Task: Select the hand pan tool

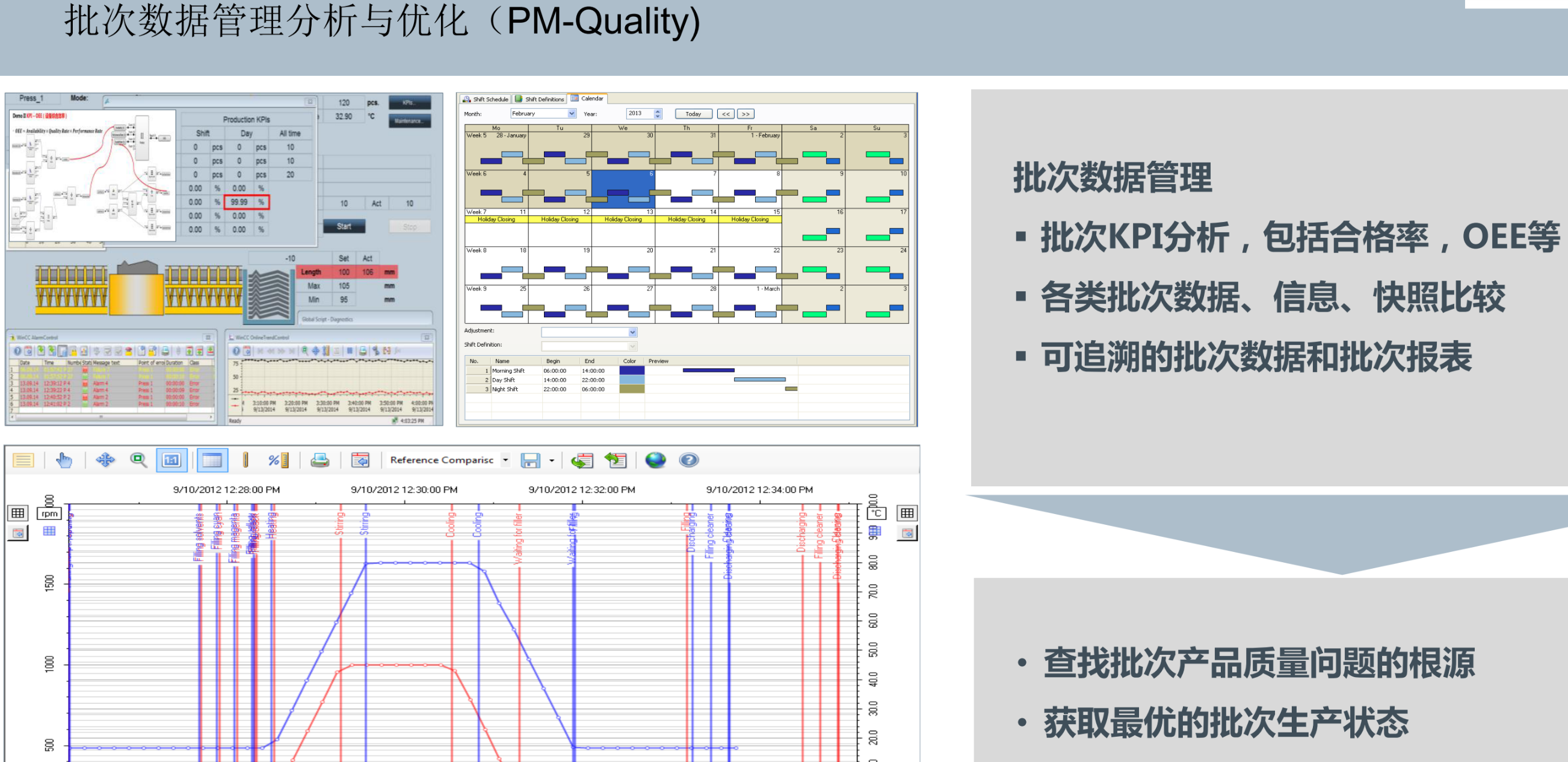Action: pyautogui.click(x=63, y=460)
